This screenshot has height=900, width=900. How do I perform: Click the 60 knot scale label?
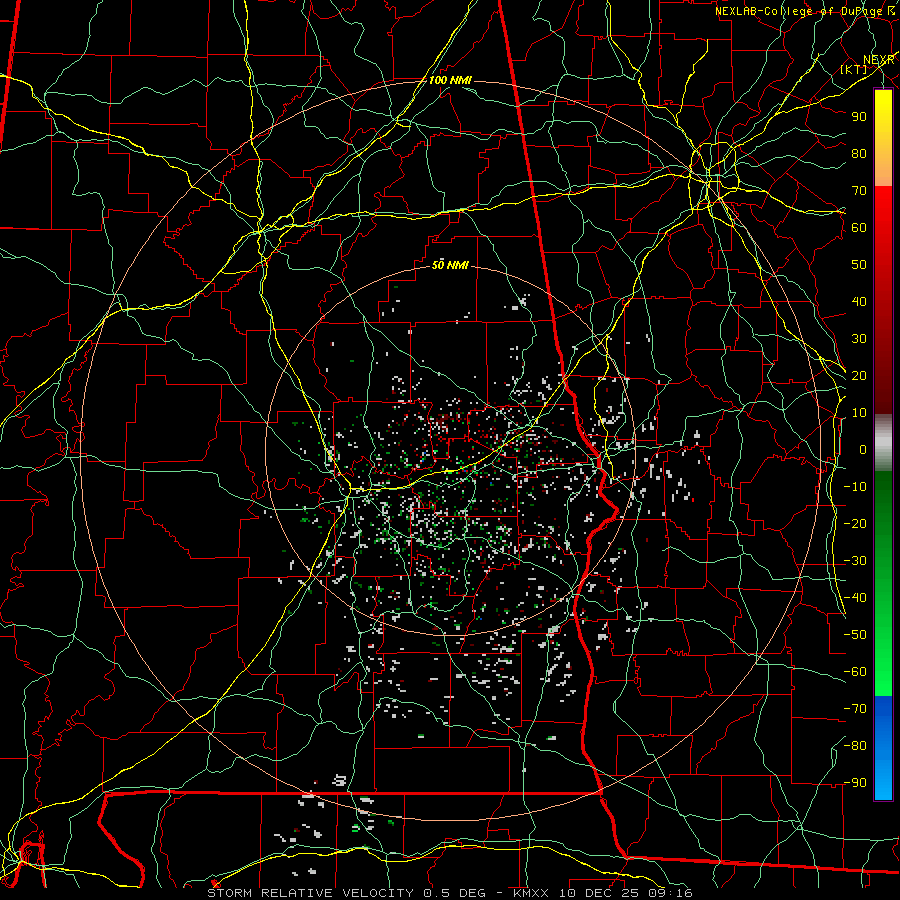pos(859,228)
